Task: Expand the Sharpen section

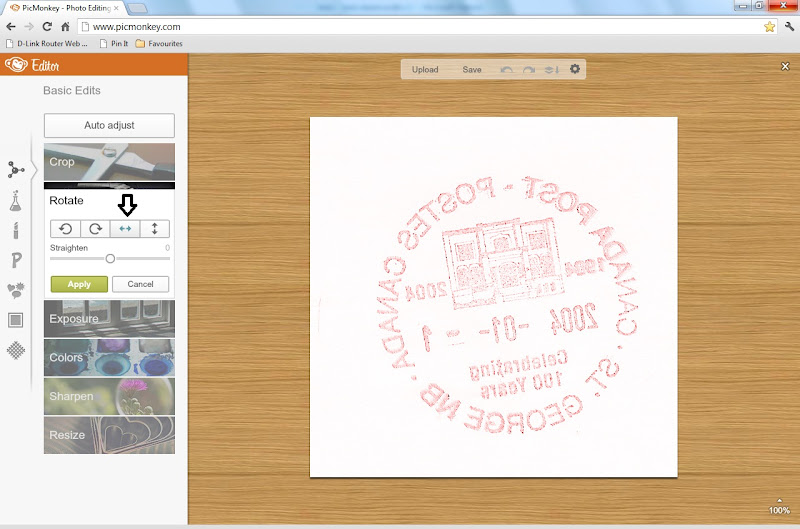Action: pyautogui.click(x=109, y=396)
